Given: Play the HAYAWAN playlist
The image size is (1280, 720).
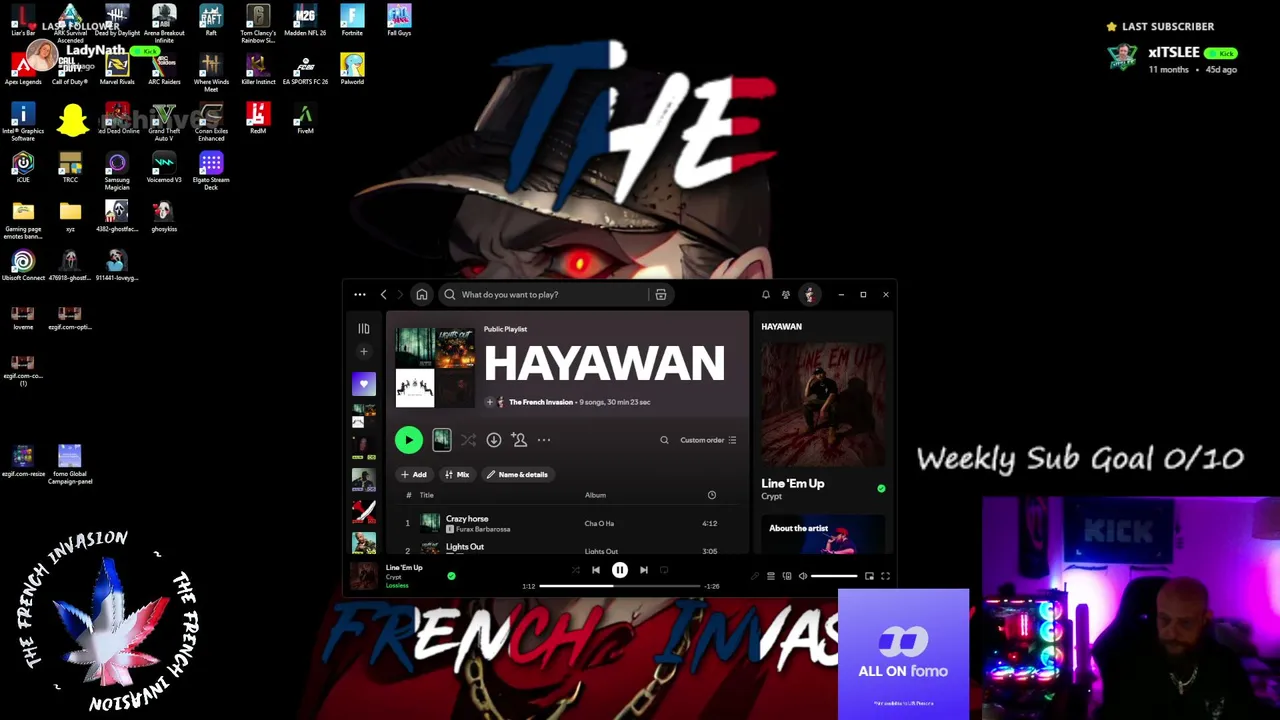Looking at the screenshot, I should pos(408,440).
